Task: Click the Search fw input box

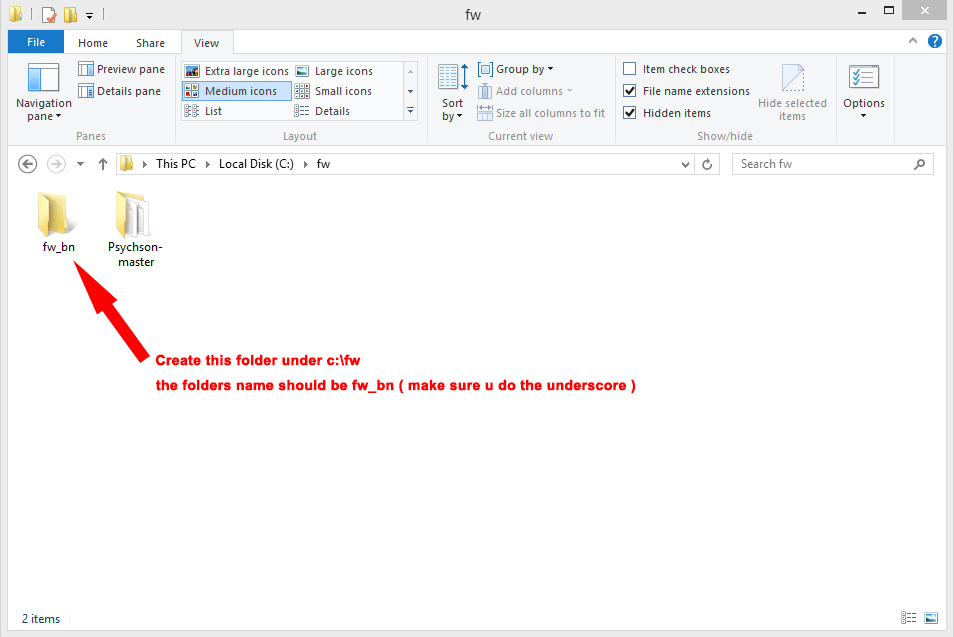Action: coord(825,164)
